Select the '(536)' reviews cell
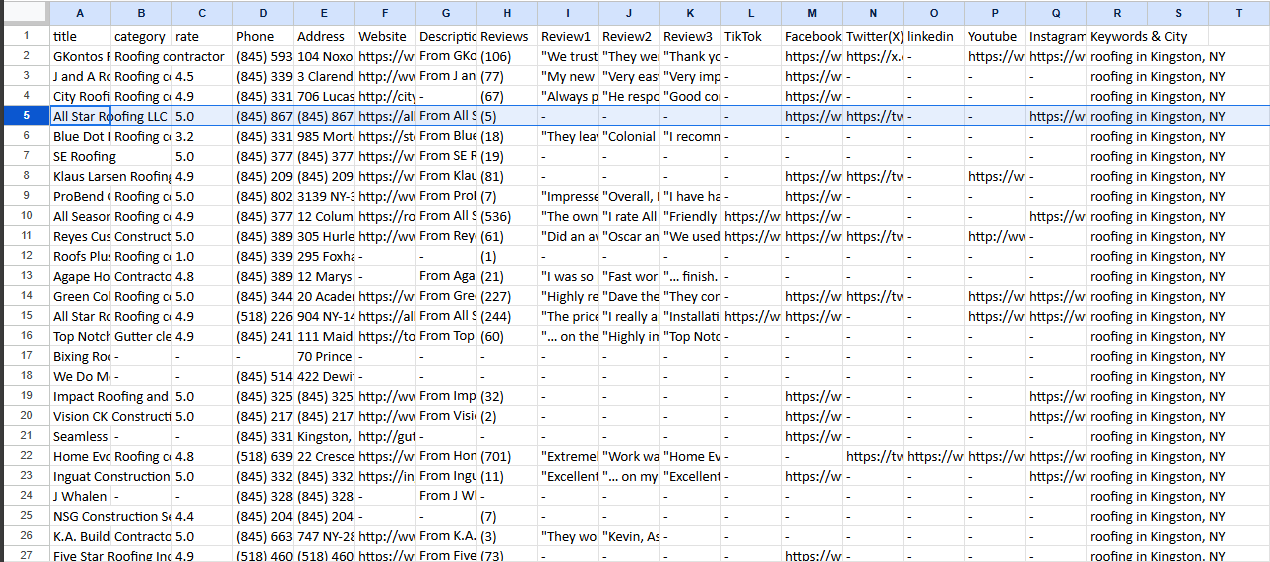This screenshot has width=1270, height=562. click(x=507, y=216)
